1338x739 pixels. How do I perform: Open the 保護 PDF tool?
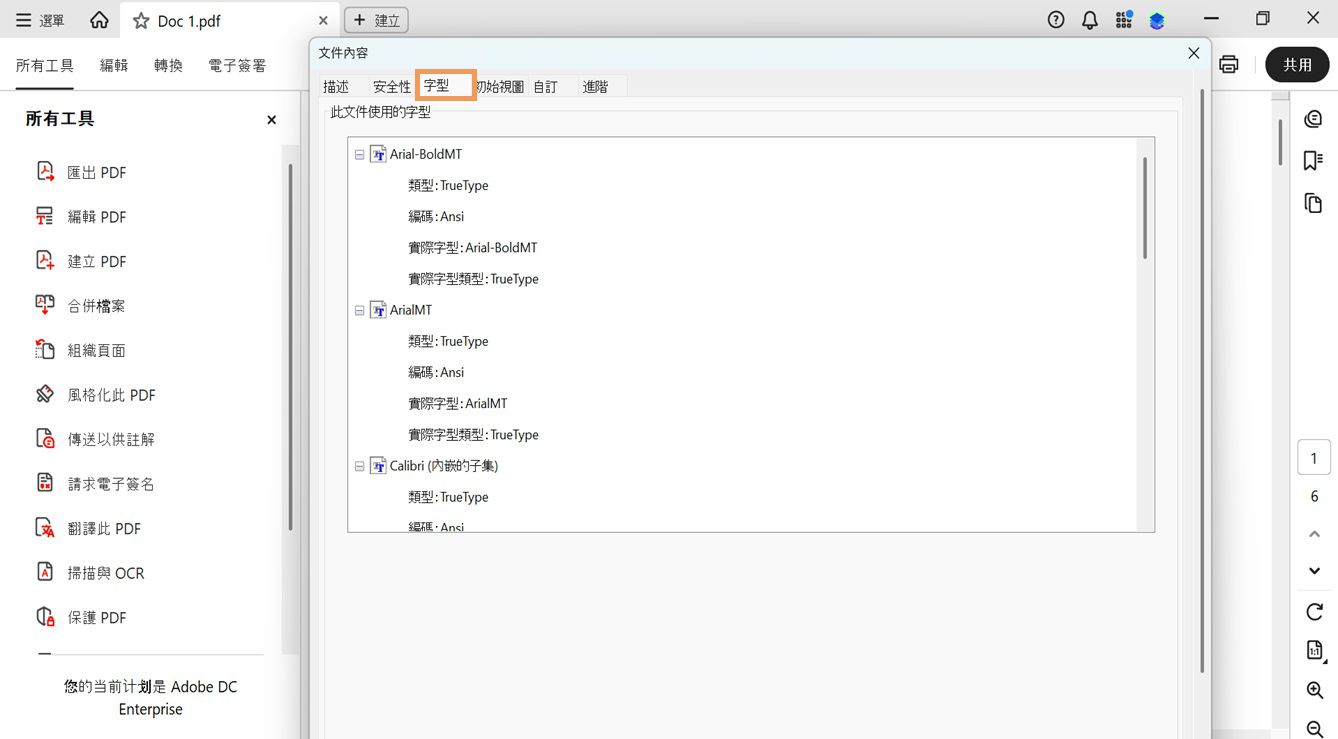pos(95,617)
